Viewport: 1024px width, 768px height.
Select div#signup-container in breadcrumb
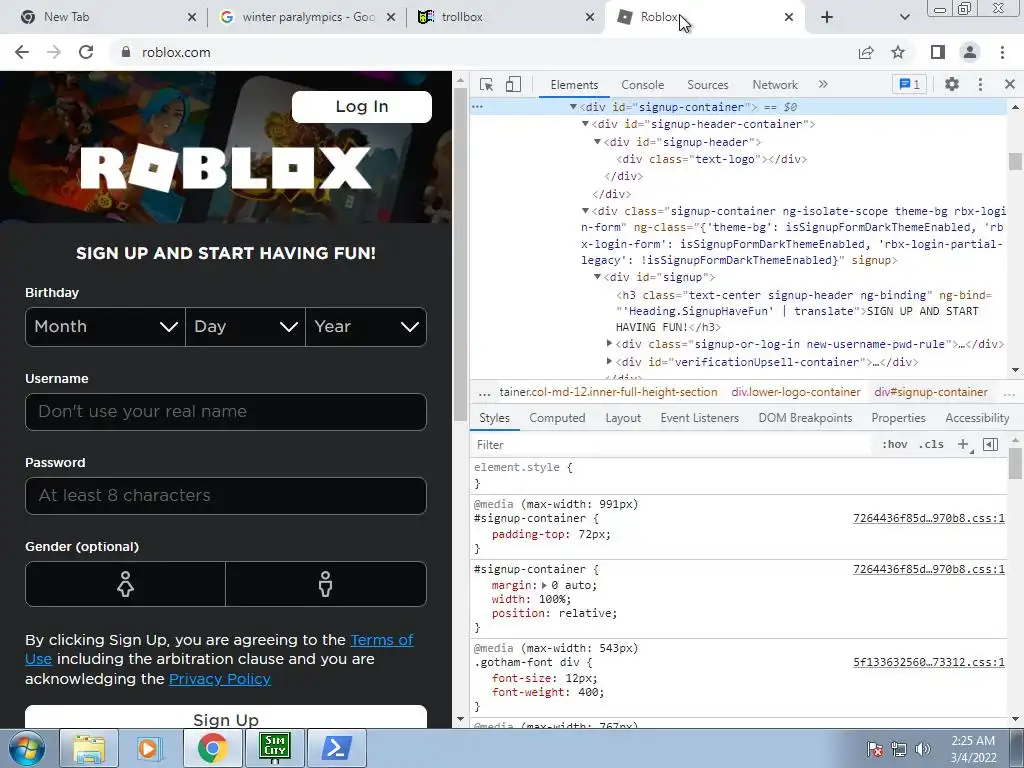931,392
